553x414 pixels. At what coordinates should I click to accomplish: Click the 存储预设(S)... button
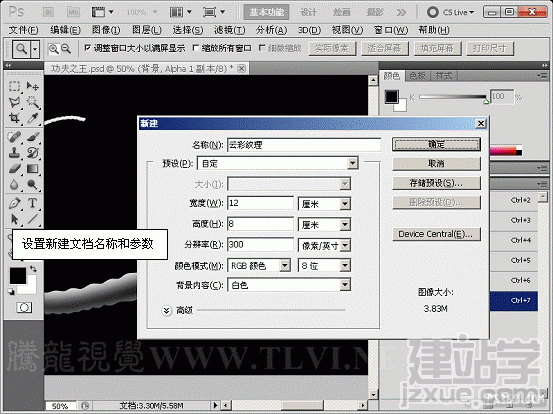[x=436, y=183]
